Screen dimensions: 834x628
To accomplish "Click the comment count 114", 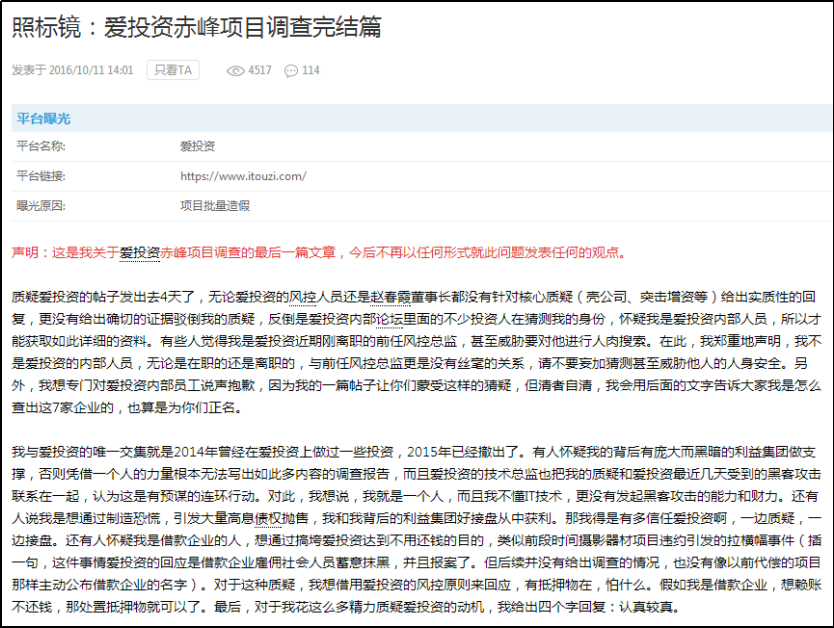I will tap(311, 70).
